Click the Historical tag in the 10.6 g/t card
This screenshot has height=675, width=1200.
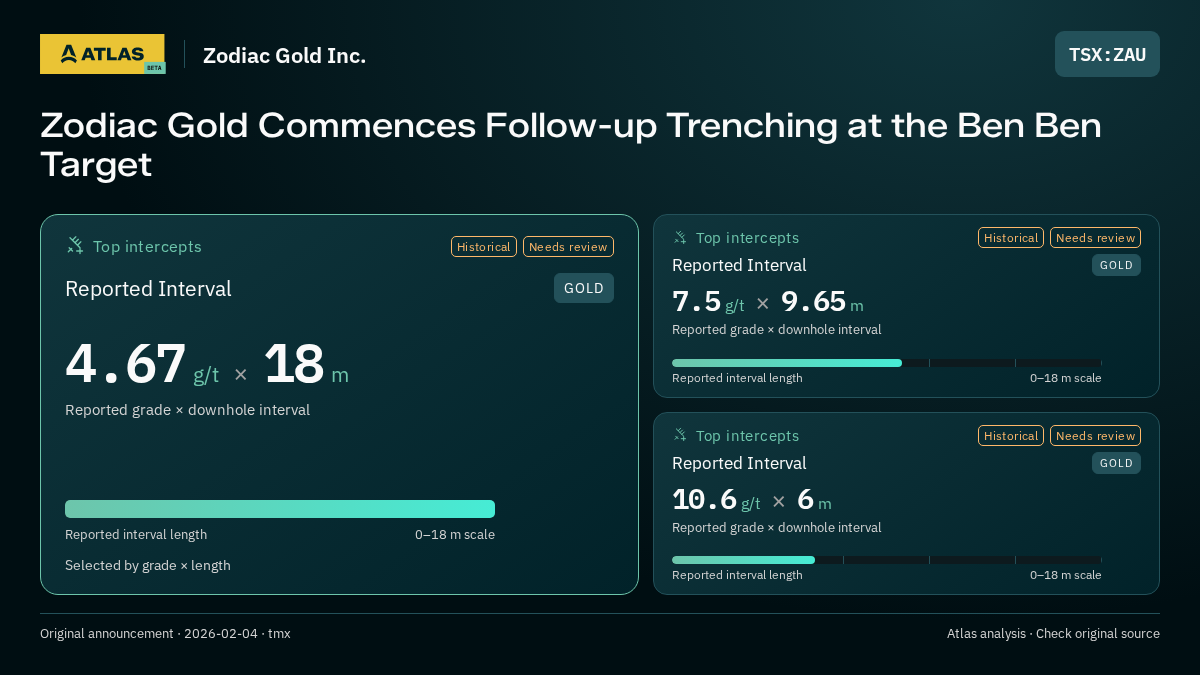tap(1011, 435)
